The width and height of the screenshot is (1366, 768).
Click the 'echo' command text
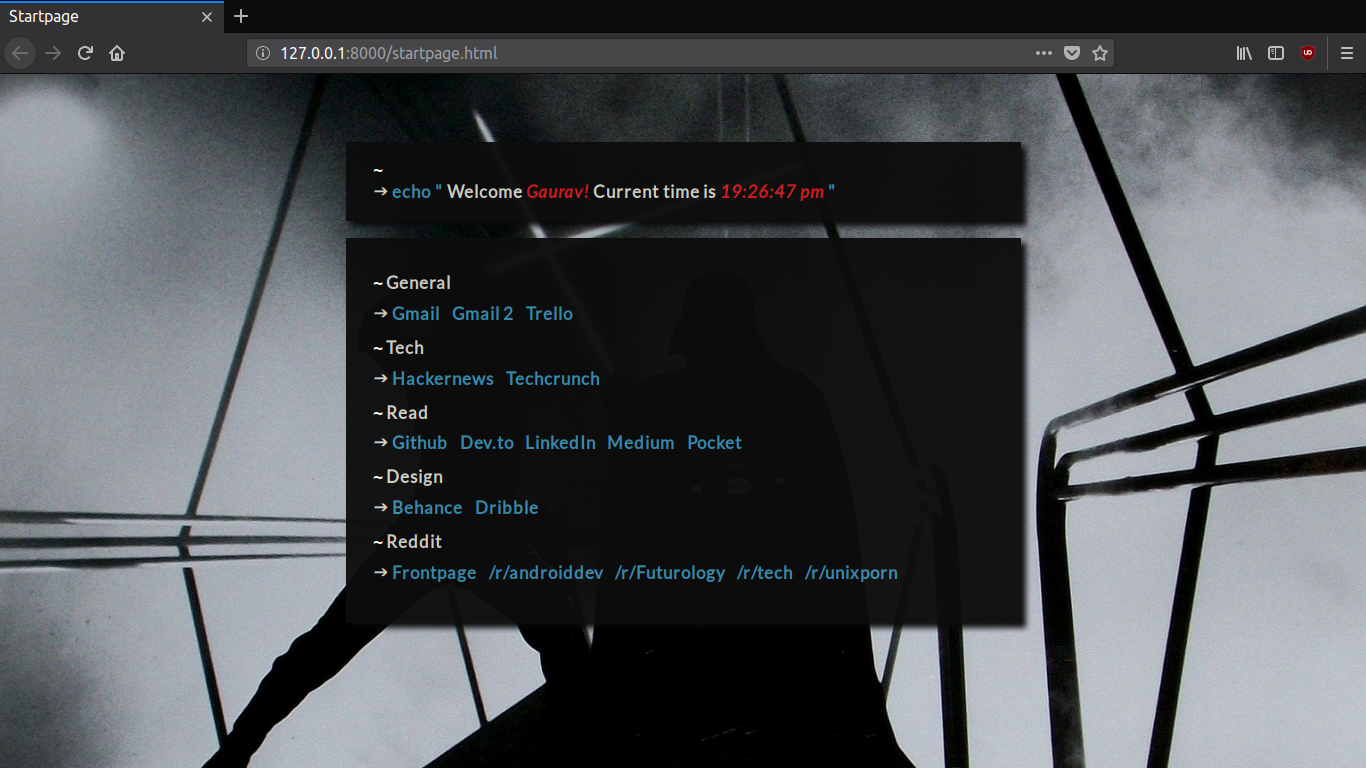coord(411,191)
